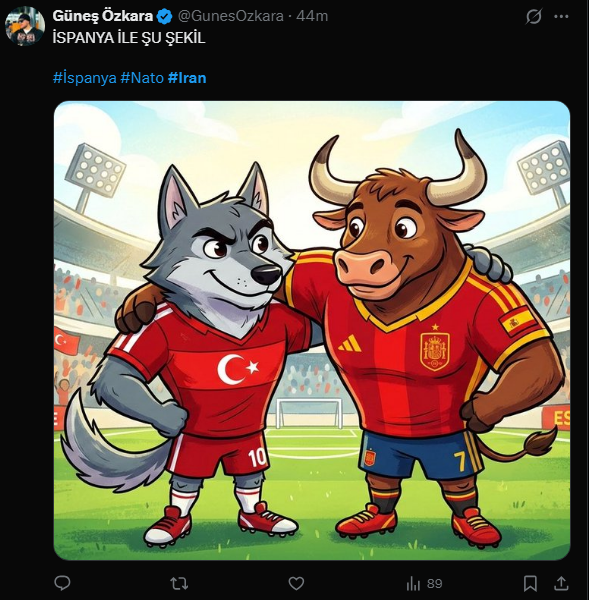Screen dimensions: 589x600
Task: Open the @GunesOzkara handle
Action: tap(231, 16)
